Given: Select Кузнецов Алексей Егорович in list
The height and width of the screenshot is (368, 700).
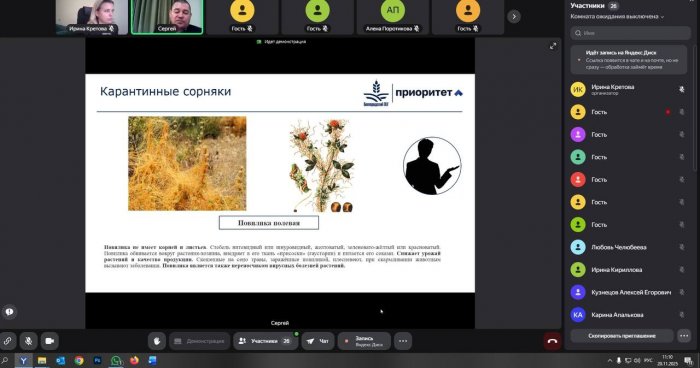Looking at the screenshot, I should pyautogui.click(x=629, y=292).
